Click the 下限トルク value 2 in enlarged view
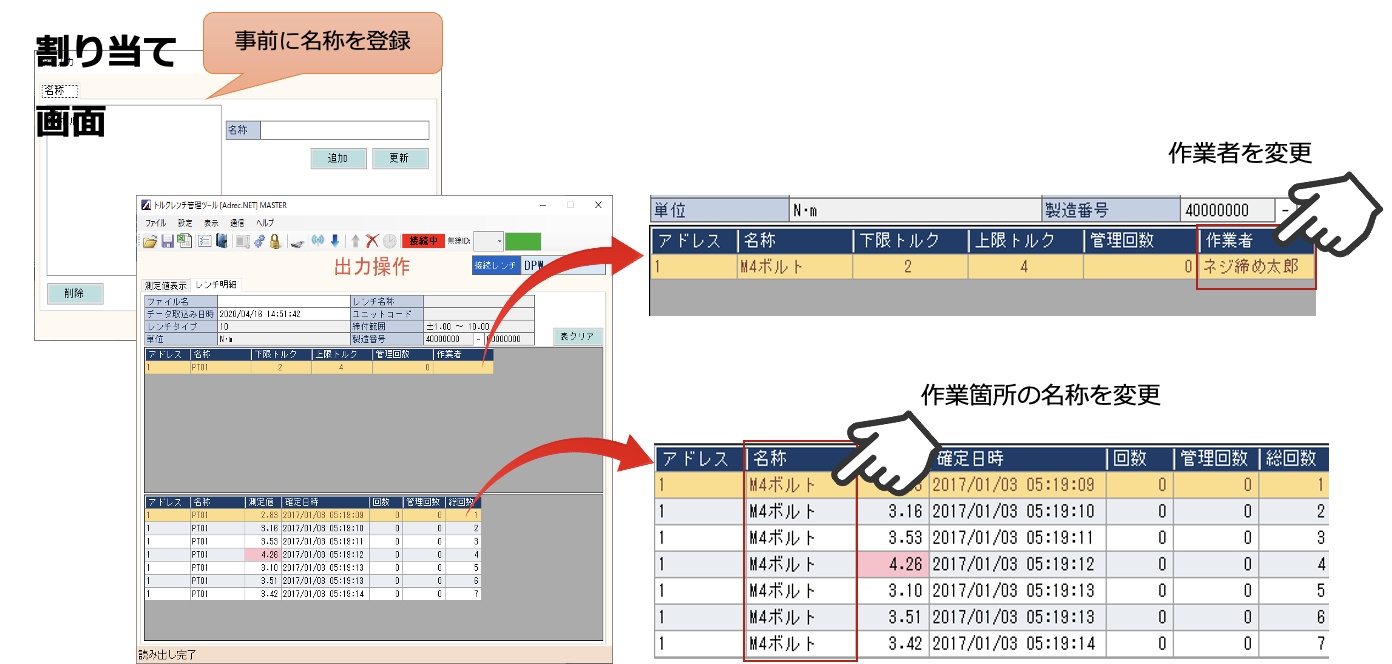This screenshot has height=664, width=1392. click(908, 268)
